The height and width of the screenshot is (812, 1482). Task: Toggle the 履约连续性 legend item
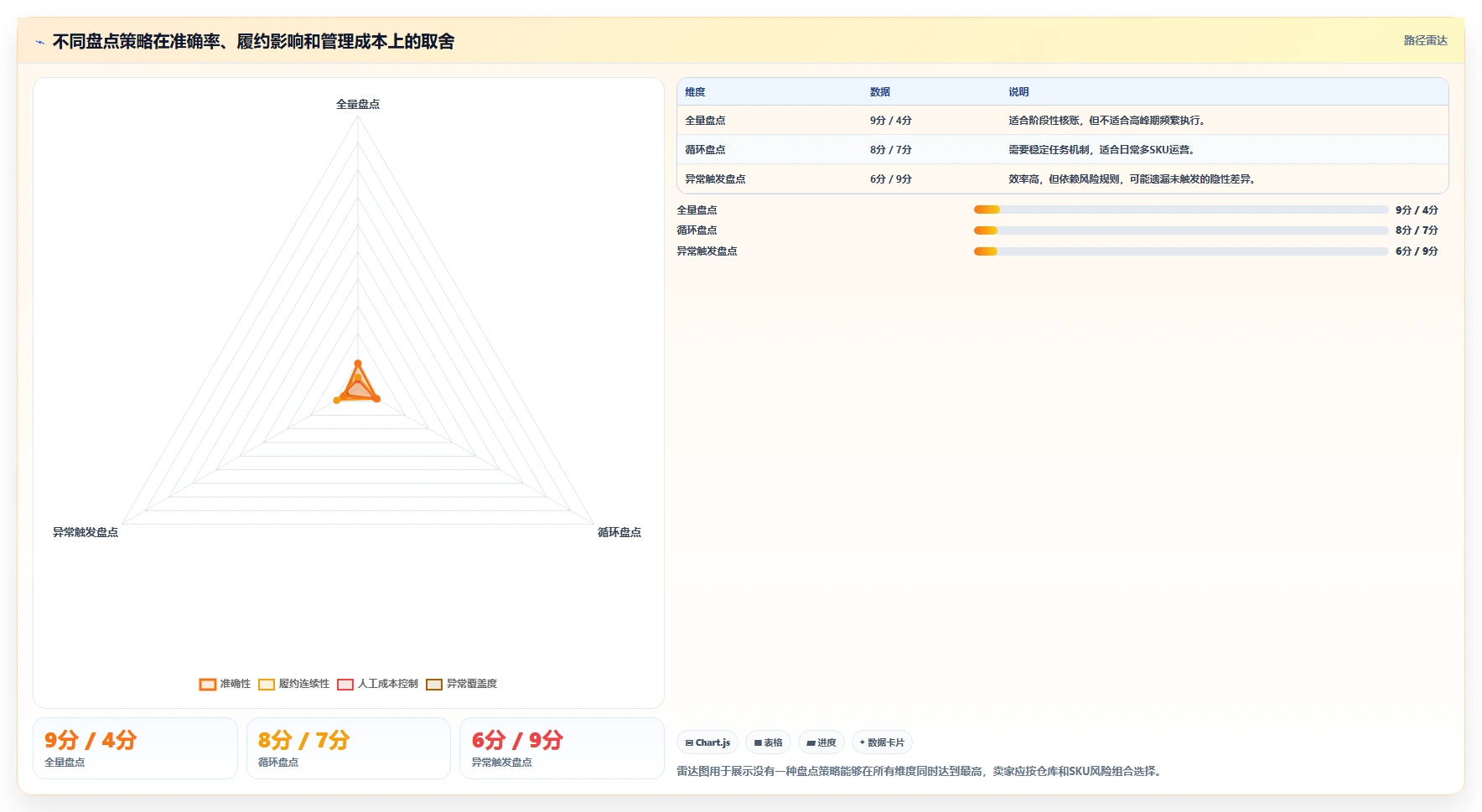[293, 684]
